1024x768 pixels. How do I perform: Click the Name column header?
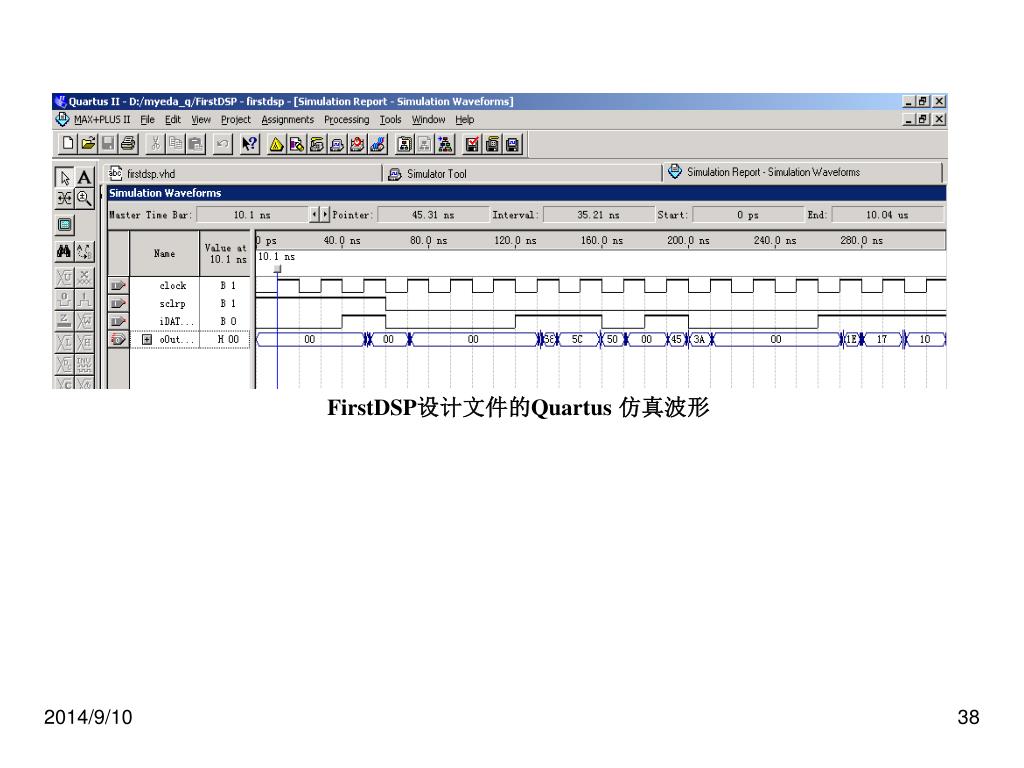[165, 253]
